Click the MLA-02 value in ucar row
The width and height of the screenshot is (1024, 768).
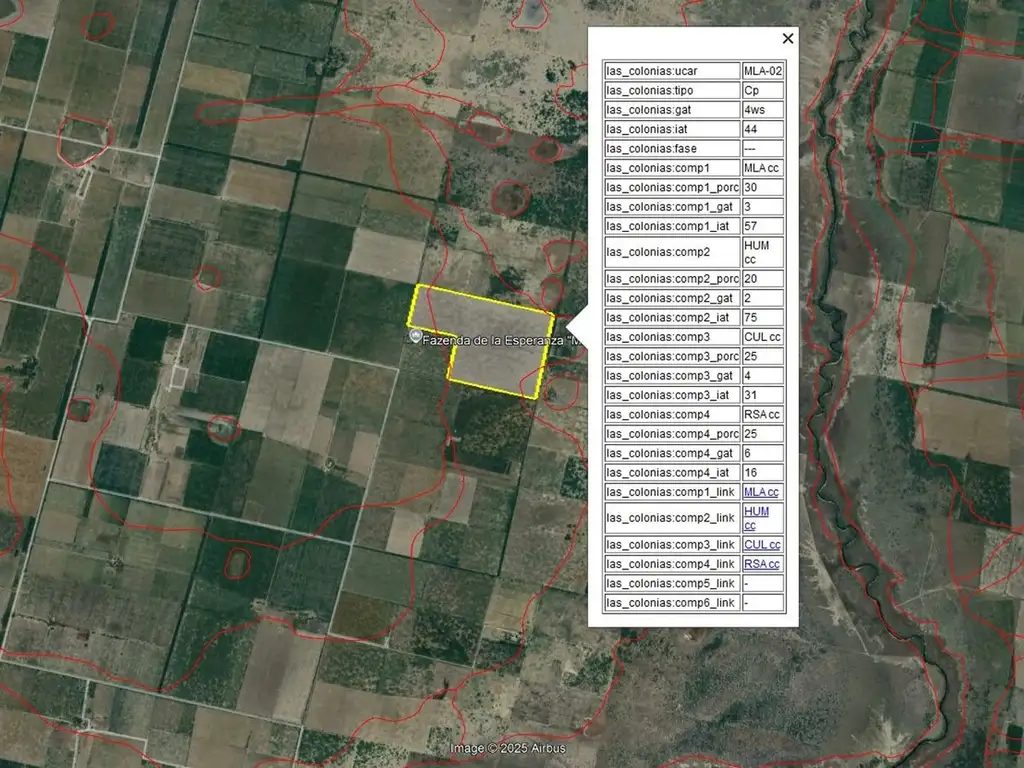tap(762, 71)
